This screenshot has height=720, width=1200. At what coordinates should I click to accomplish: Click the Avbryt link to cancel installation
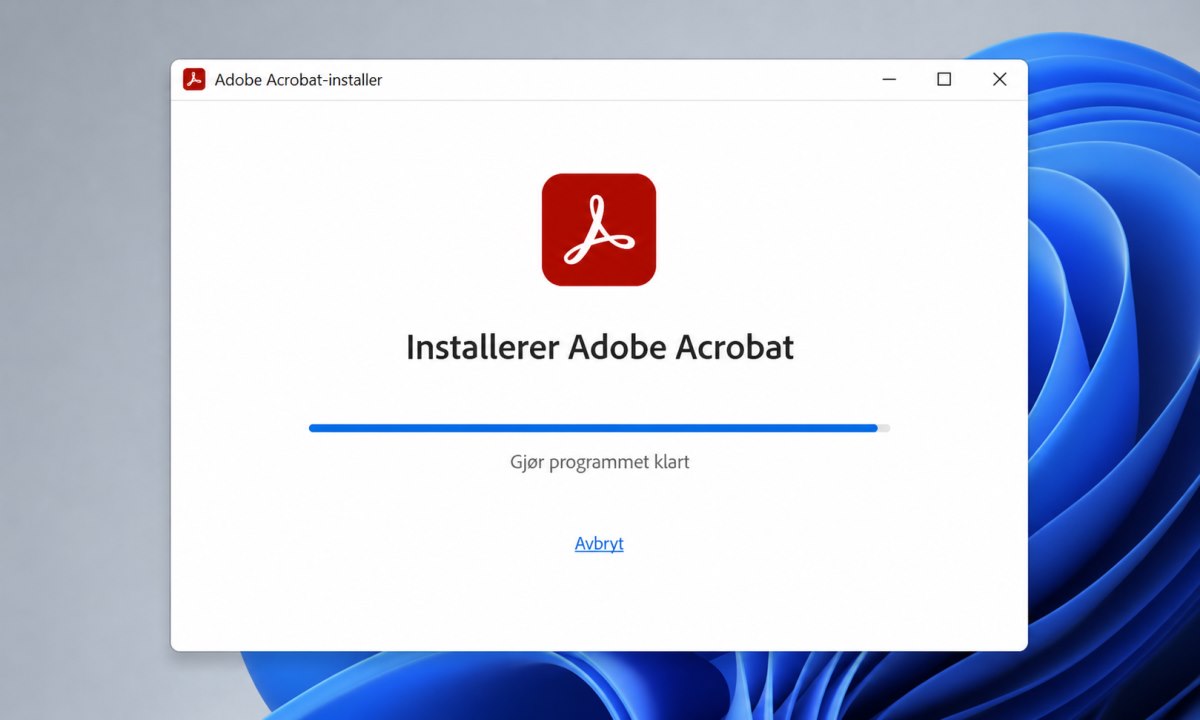point(599,544)
